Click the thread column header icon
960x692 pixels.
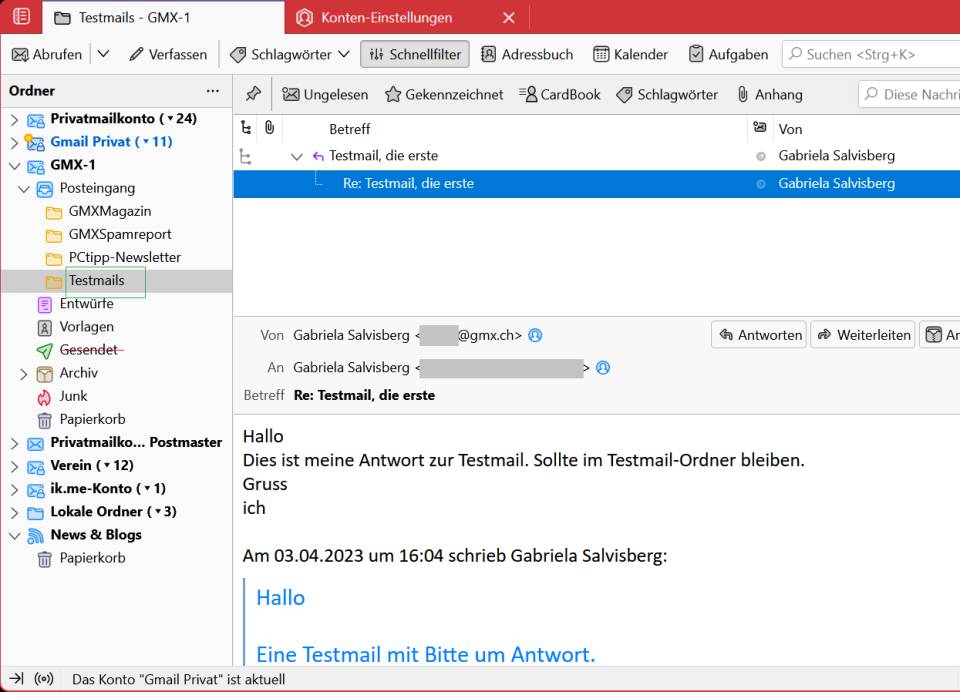[x=247, y=129]
